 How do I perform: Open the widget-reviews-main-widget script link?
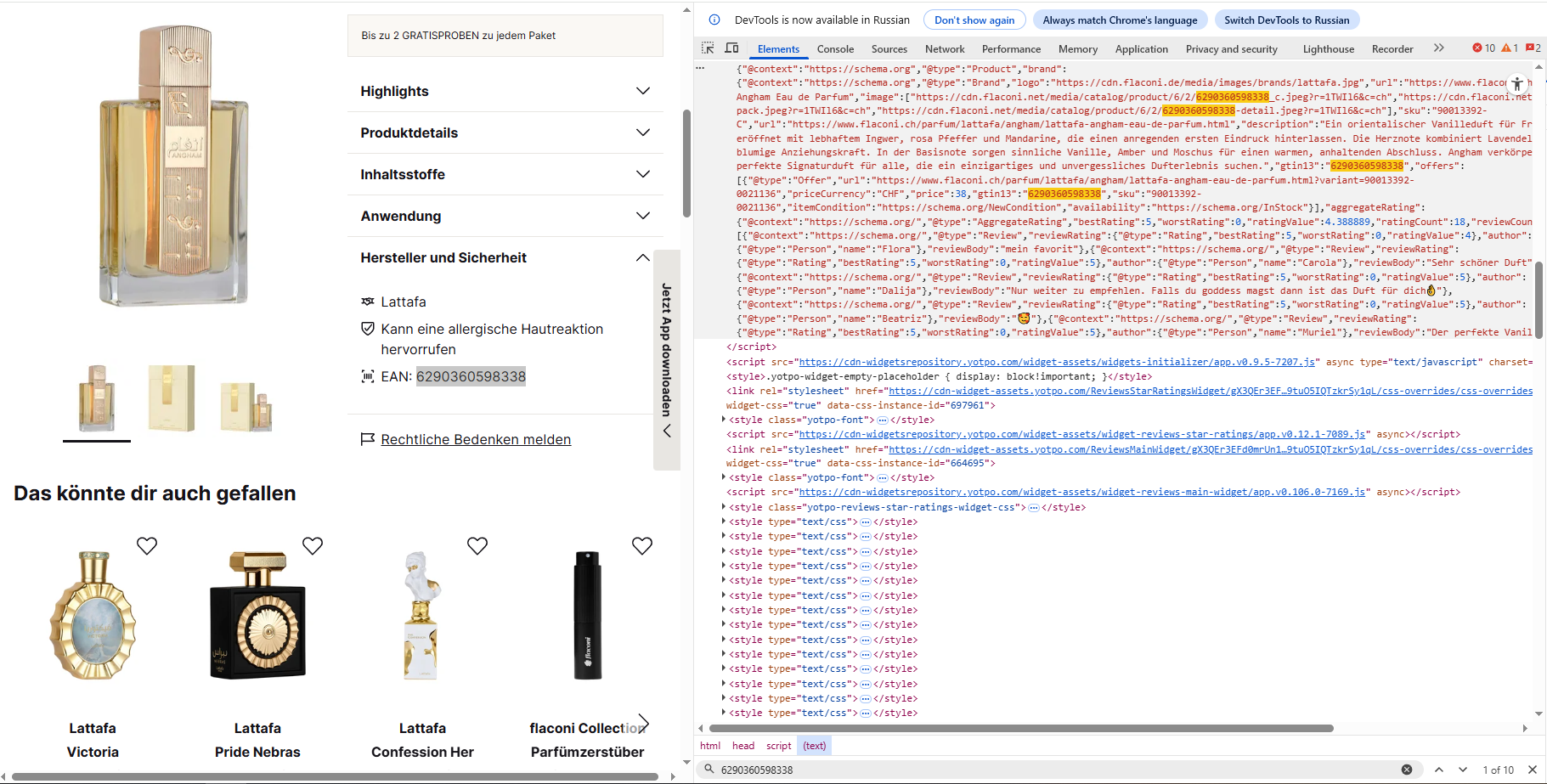pyautogui.click(x=1082, y=492)
